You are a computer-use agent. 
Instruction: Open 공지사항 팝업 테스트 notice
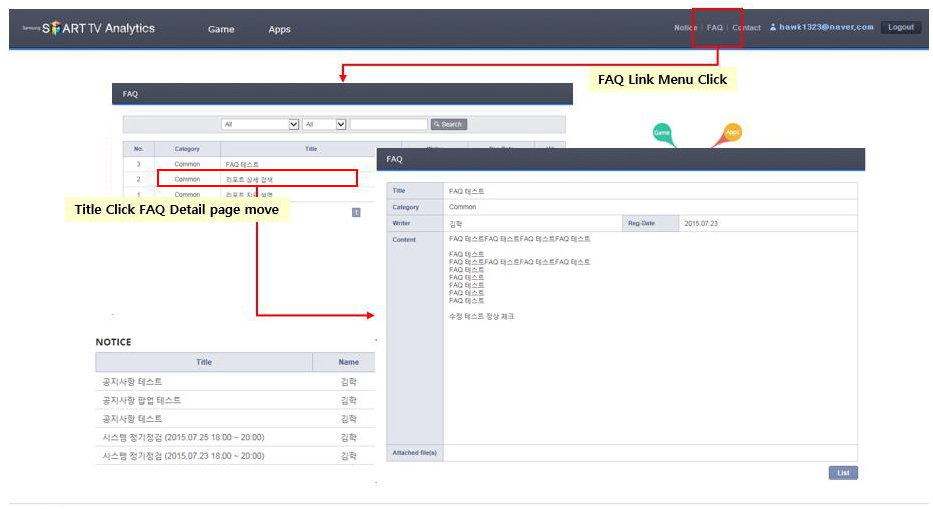point(142,400)
